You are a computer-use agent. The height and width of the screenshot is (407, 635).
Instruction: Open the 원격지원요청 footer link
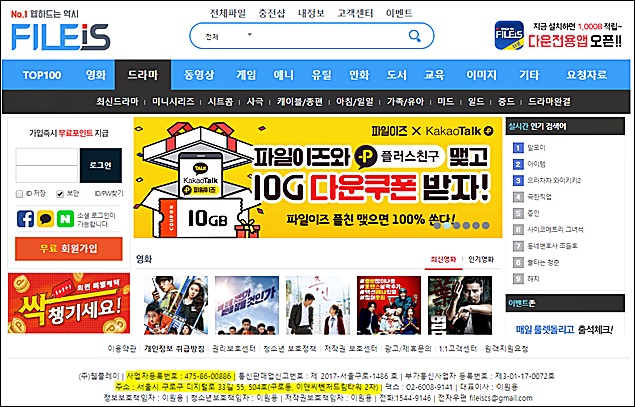[506, 349]
